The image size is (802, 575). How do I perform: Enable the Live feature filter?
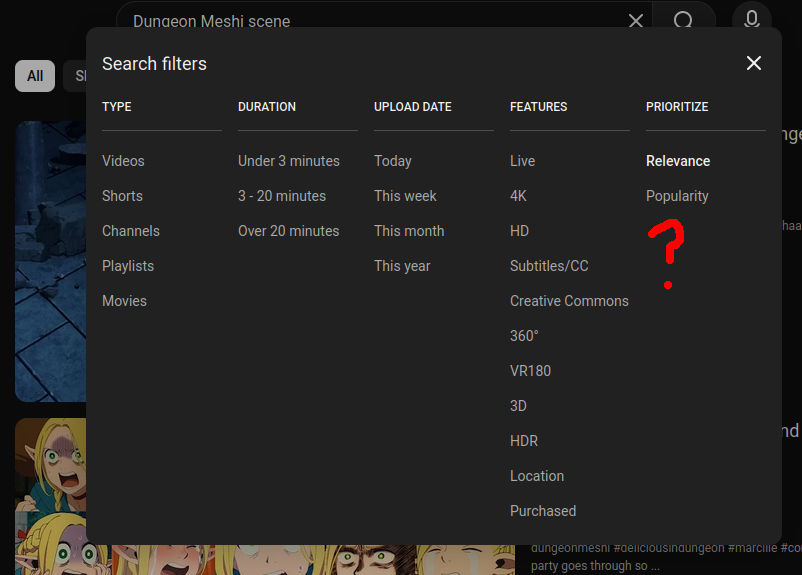(x=522, y=161)
